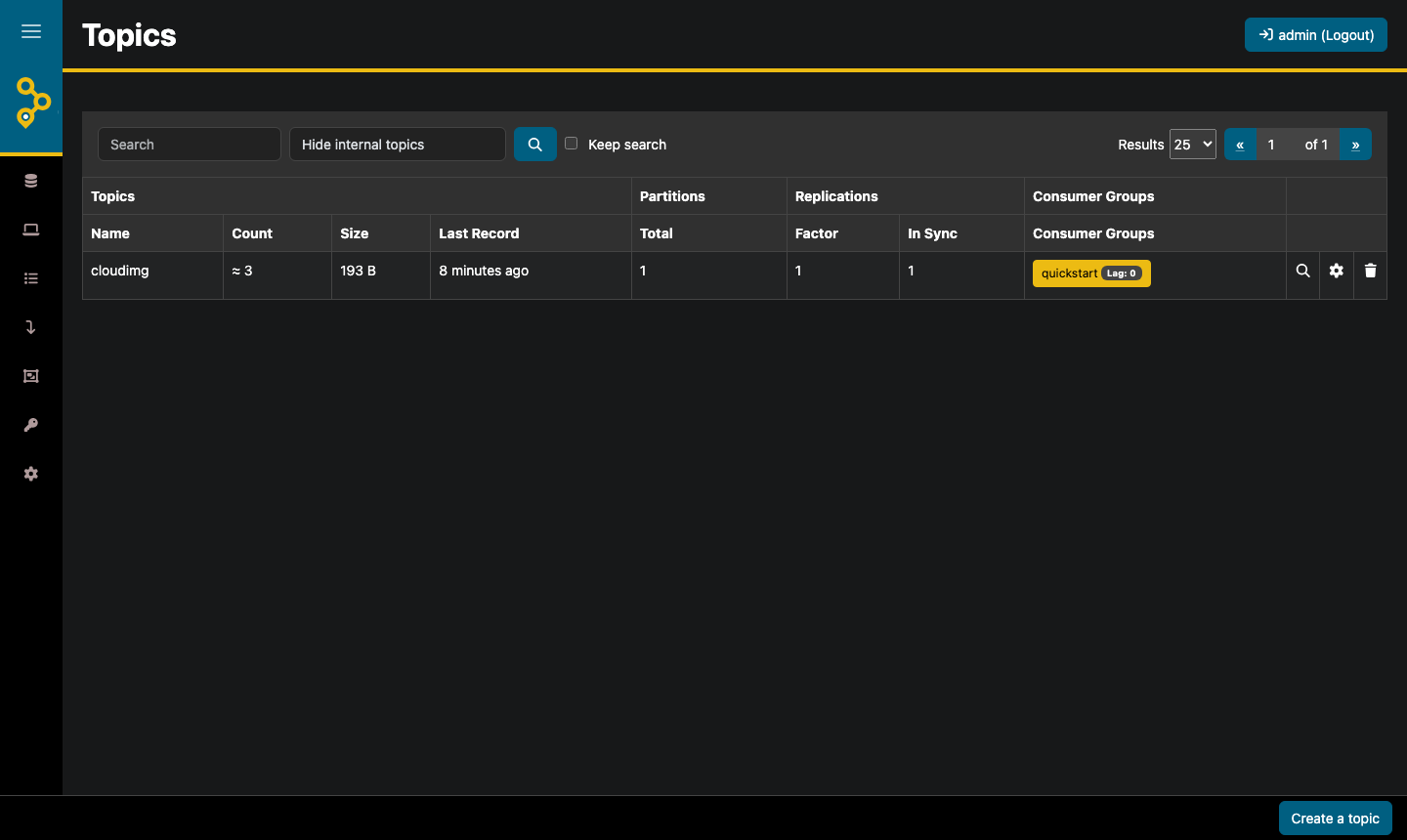Open the down-arrow tail icon in sidebar
The height and width of the screenshot is (840, 1407).
[31, 327]
